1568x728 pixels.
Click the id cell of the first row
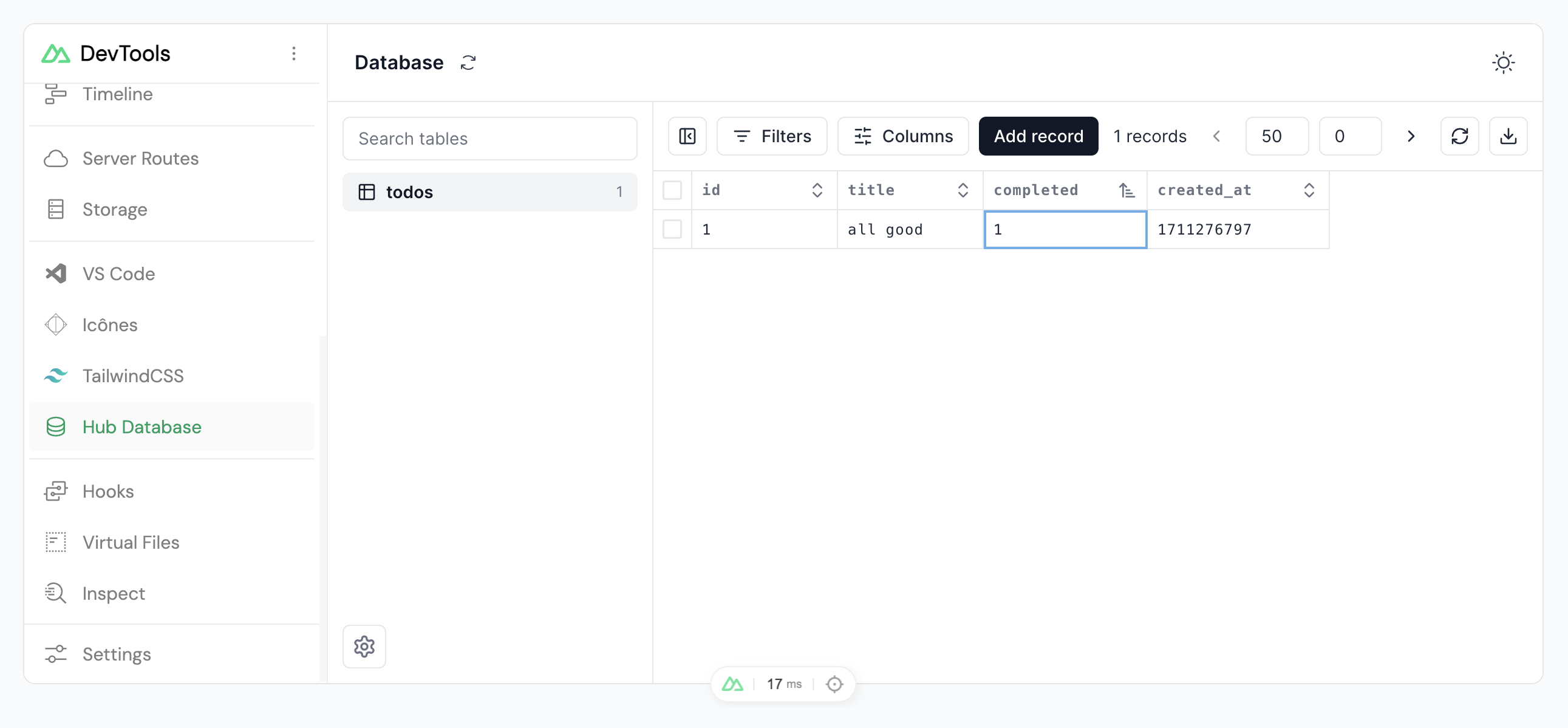click(764, 229)
